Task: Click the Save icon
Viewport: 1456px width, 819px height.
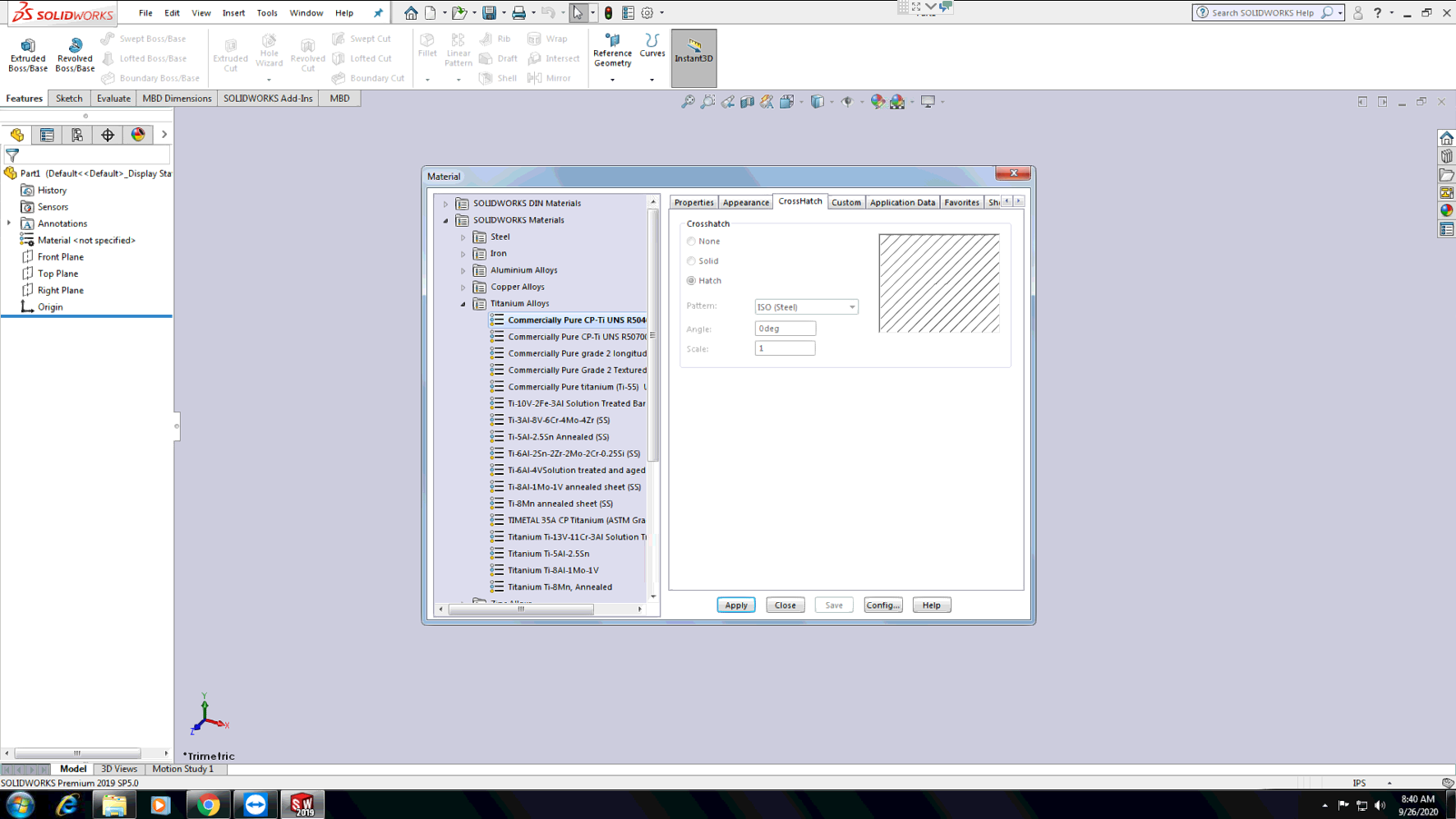Action: point(490,12)
